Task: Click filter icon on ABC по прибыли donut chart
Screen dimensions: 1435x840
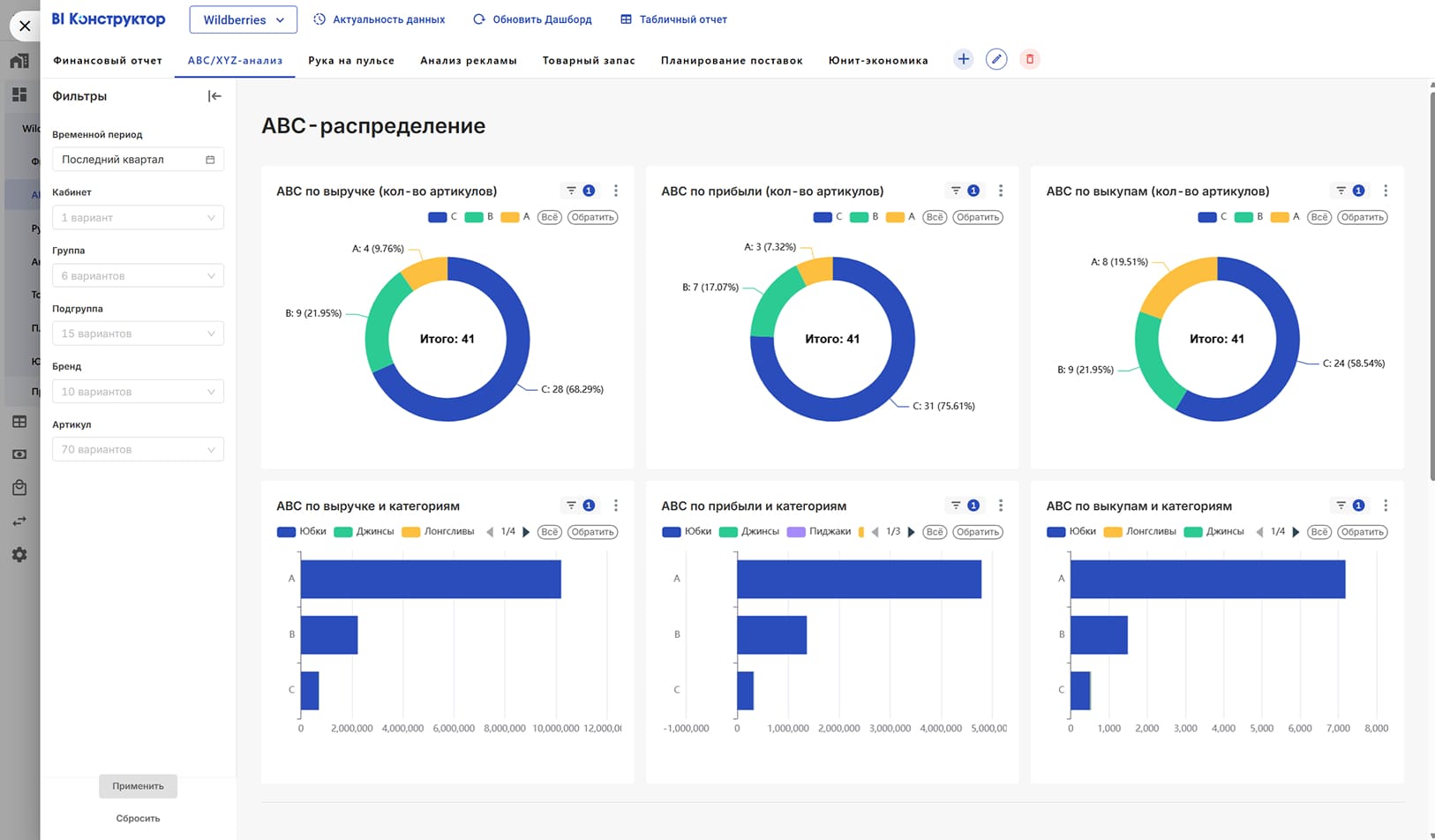Action: [956, 191]
